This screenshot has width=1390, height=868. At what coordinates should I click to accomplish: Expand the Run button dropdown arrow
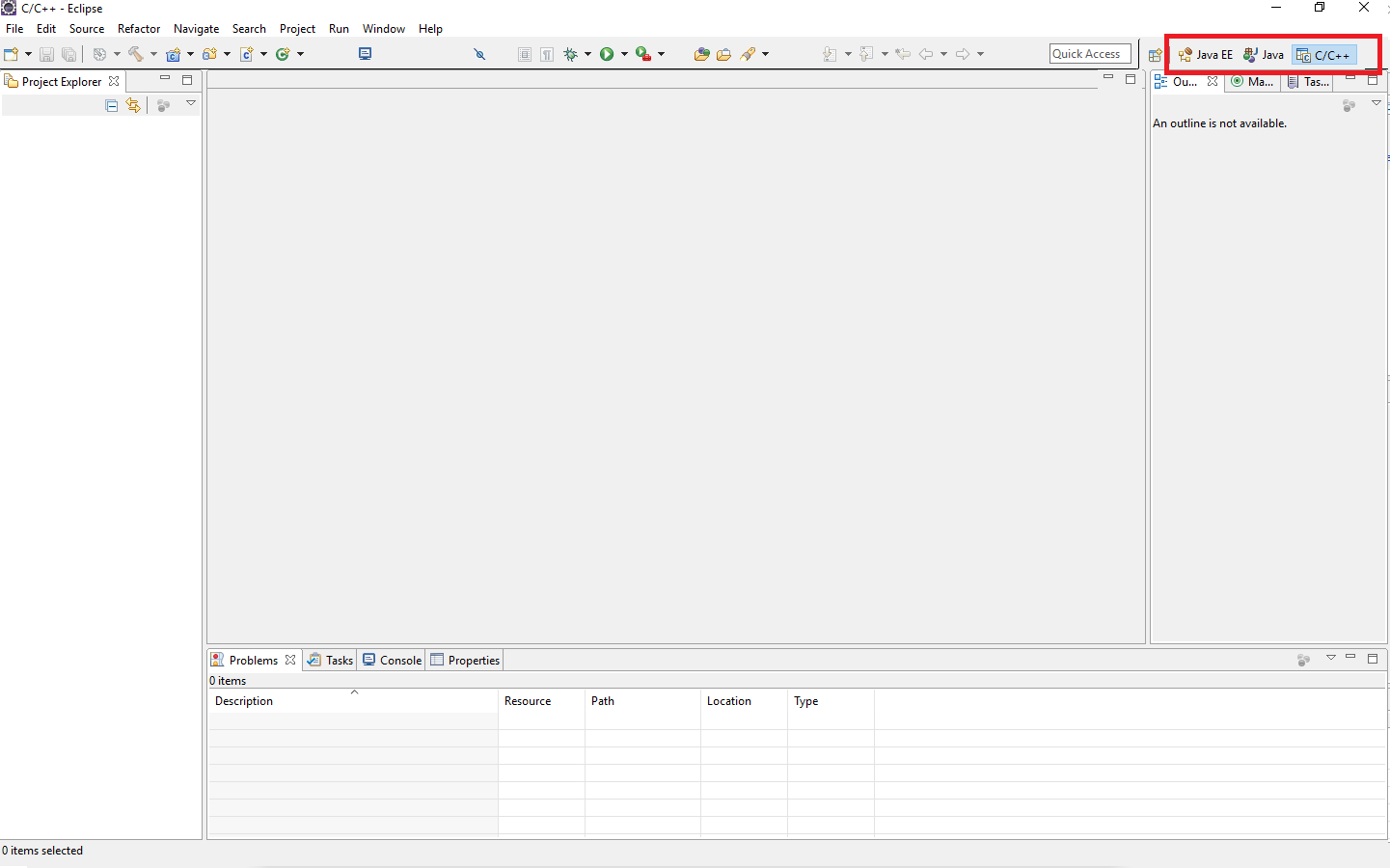pos(624,54)
